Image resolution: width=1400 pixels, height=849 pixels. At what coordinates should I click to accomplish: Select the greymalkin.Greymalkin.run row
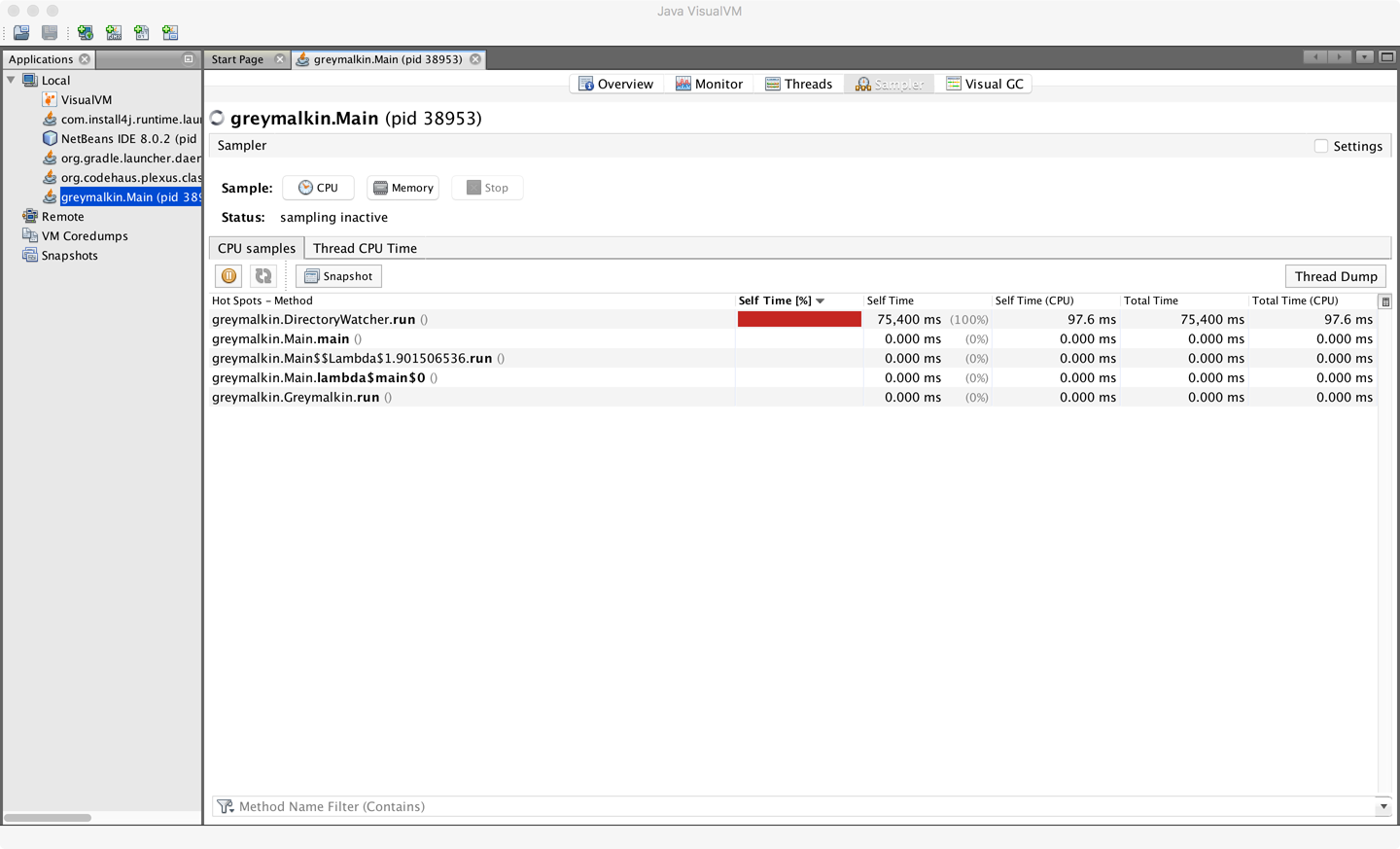coord(793,397)
